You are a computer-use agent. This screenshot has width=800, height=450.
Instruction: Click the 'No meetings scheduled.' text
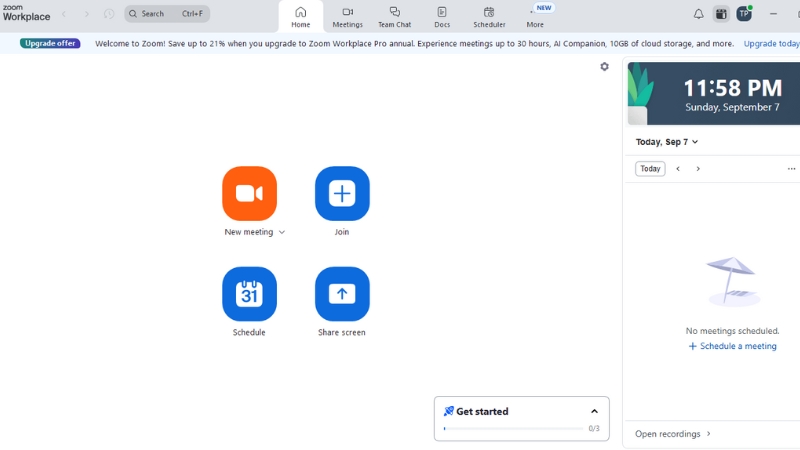pos(733,331)
